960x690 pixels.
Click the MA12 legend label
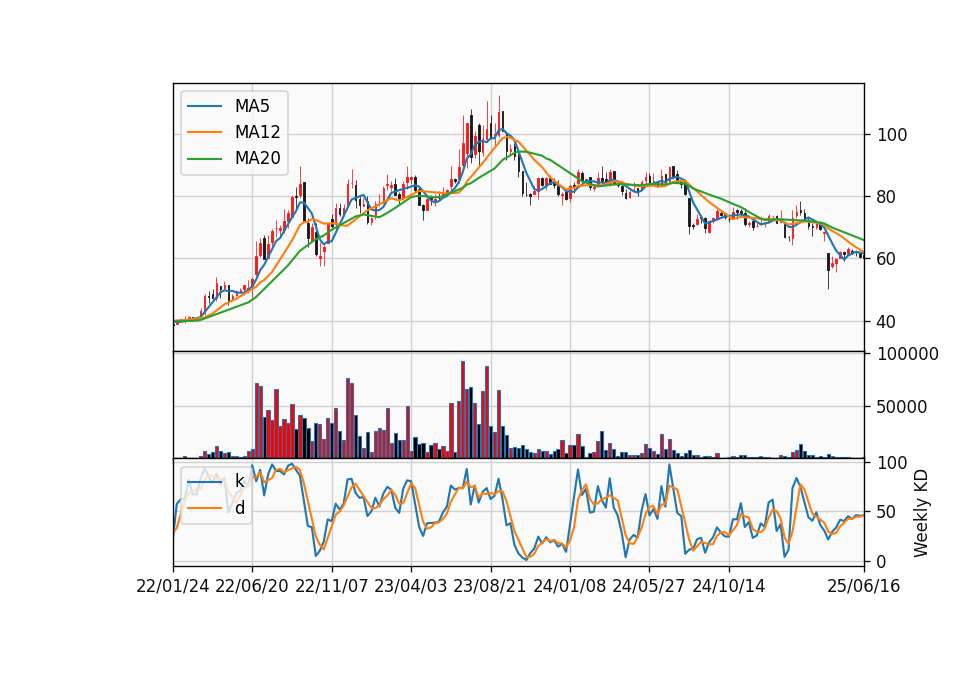click(x=257, y=132)
